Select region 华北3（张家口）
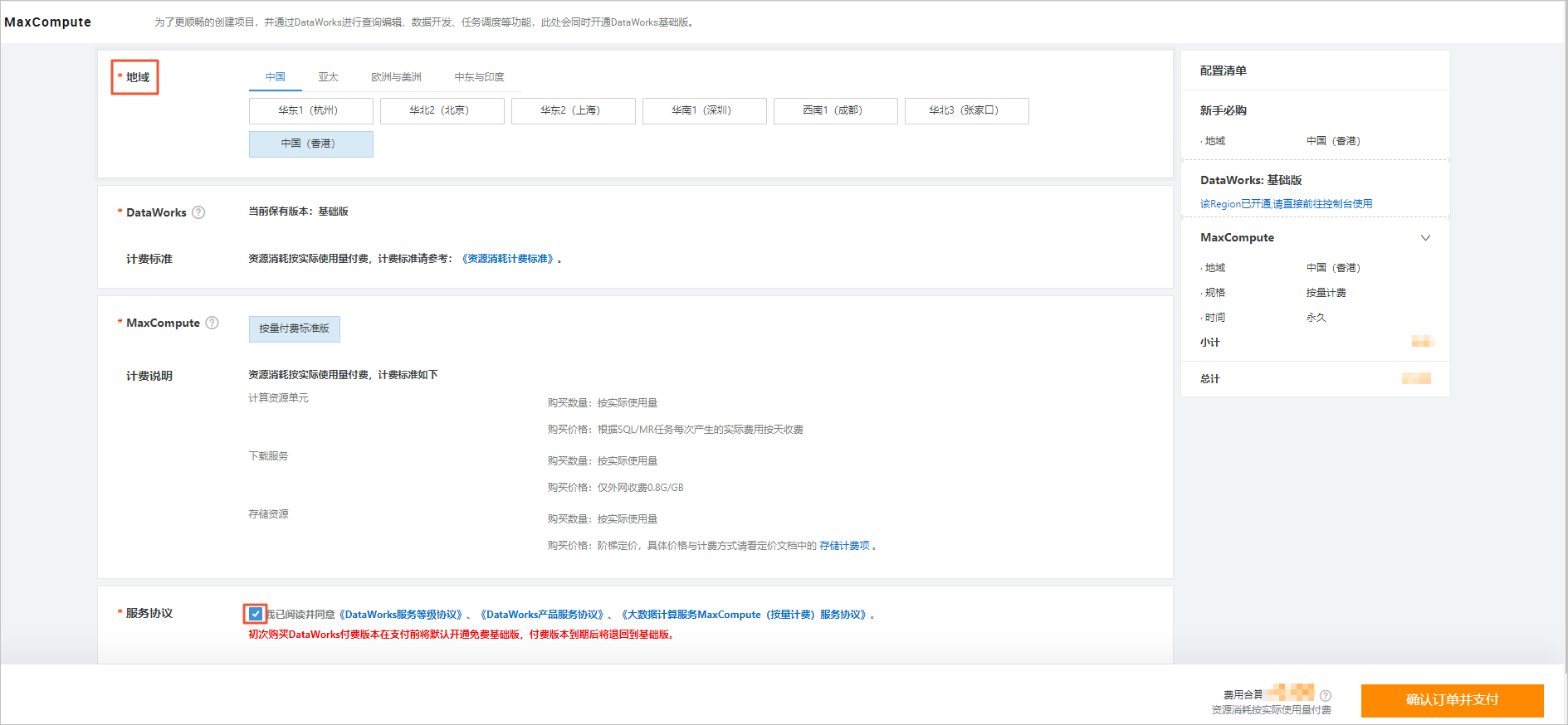Image resolution: width=1568 pixels, height=725 pixels. point(967,111)
